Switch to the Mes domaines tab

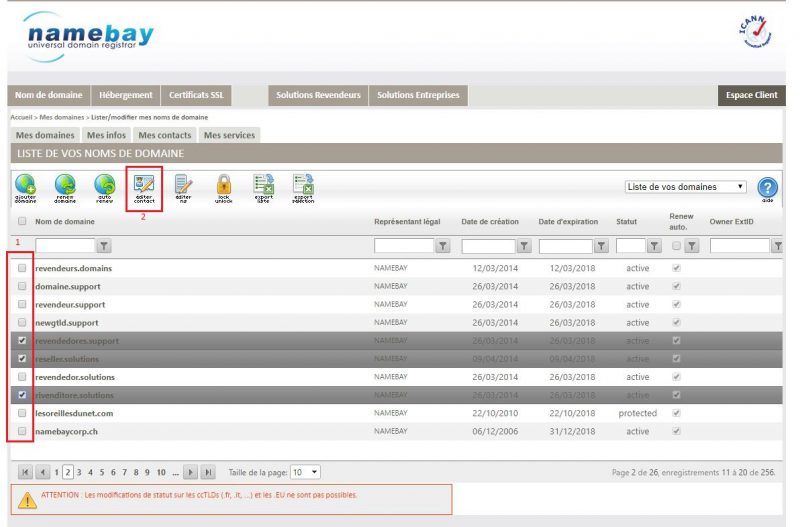point(45,135)
